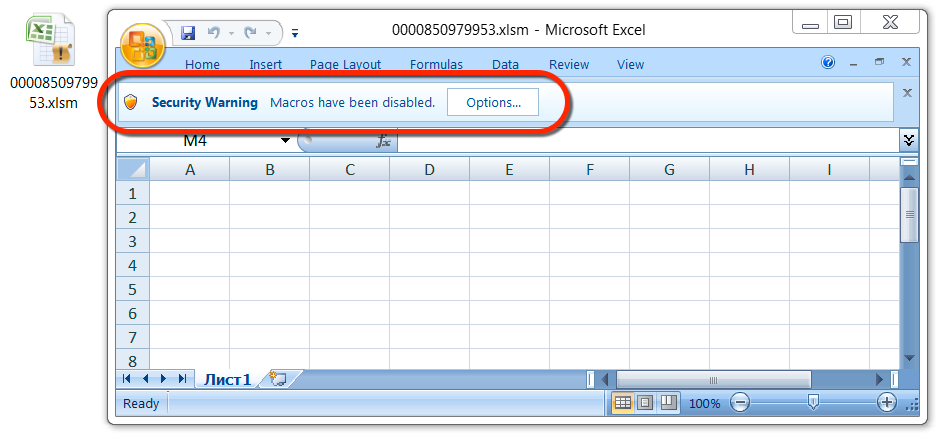This screenshot has height=439, width=943.
Task: Open the undo history dropdown arrow
Action: [231, 33]
